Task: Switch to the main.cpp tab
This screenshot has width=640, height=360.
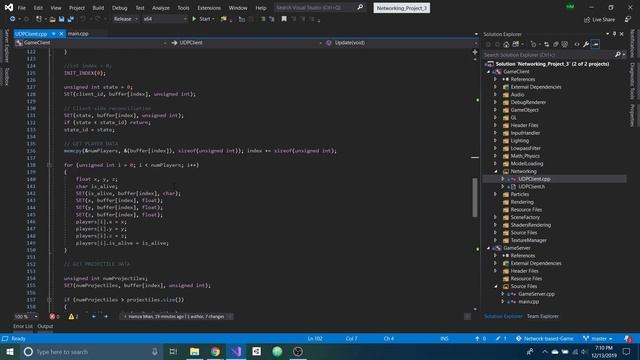Action: (x=78, y=33)
